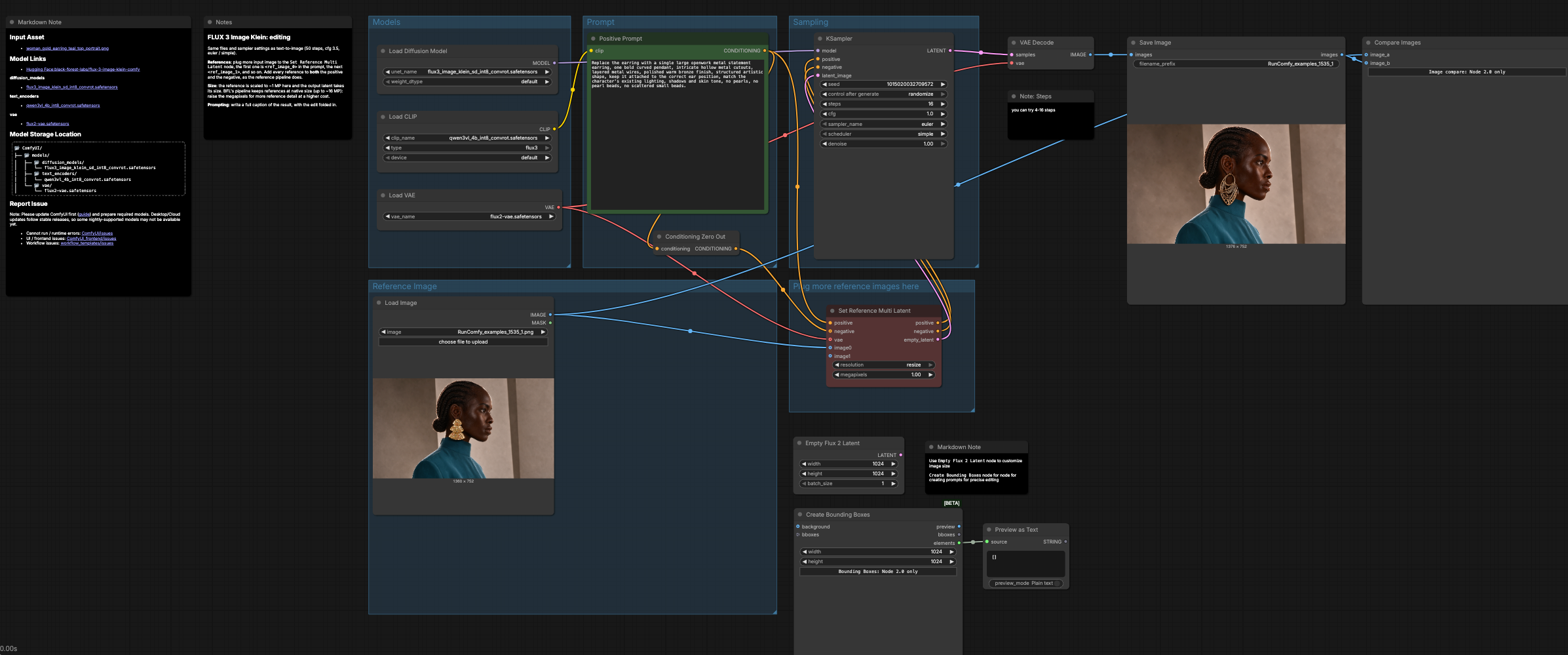Open woman_gold_earring_teal_top_portrait.png link
Screen dimensions: 1568x655
(67, 49)
